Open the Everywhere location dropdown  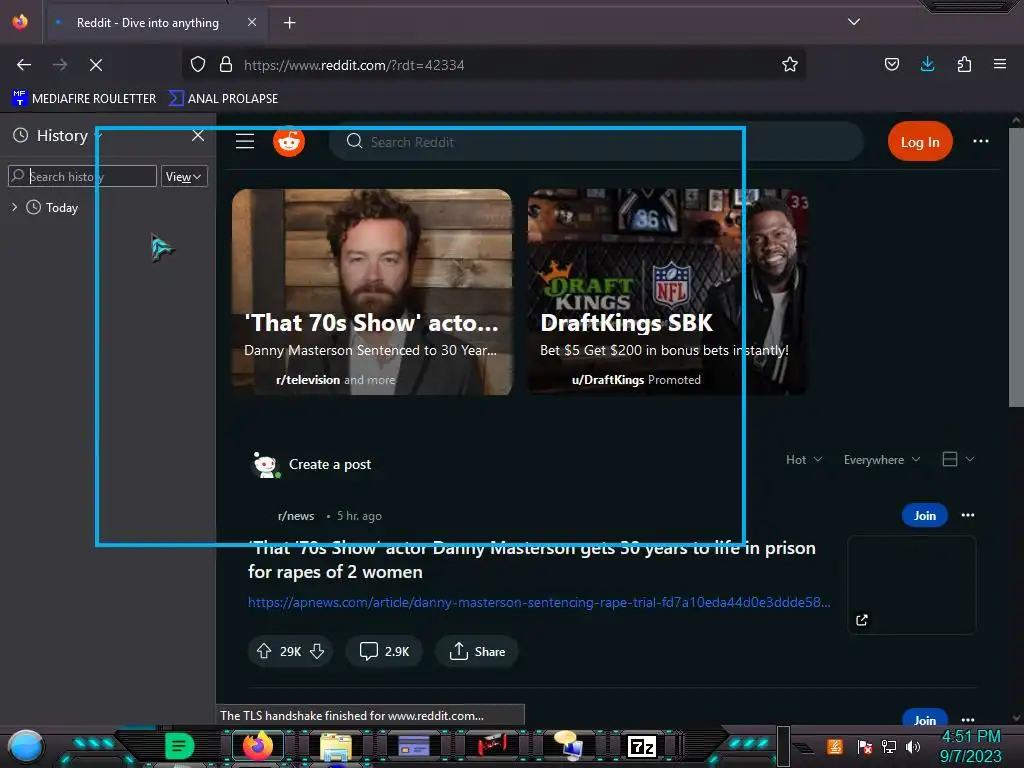pos(882,460)
